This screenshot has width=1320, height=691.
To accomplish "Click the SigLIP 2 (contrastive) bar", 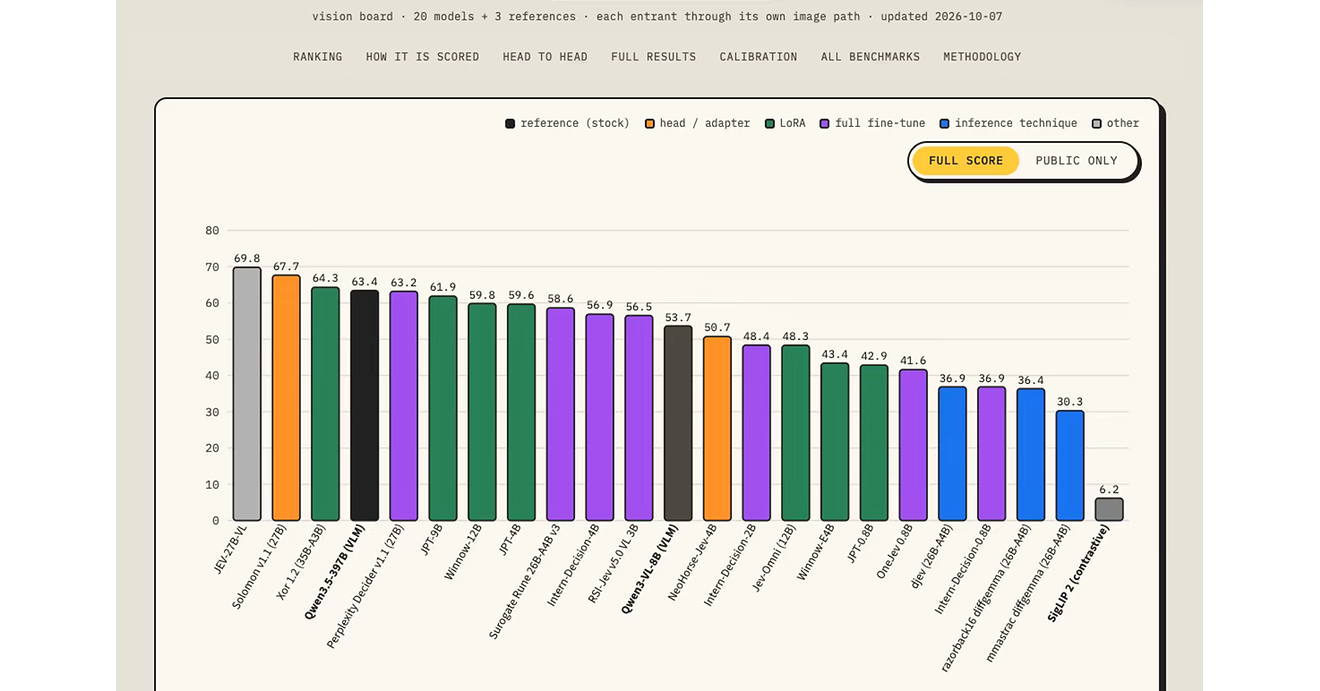I will [x=1109, y=510].
